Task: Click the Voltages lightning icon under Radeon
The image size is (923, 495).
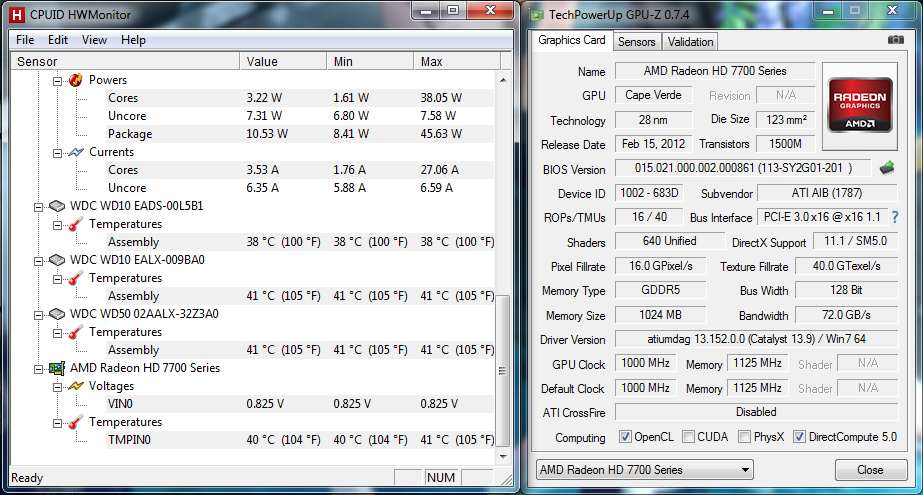Action: point(75,386)
